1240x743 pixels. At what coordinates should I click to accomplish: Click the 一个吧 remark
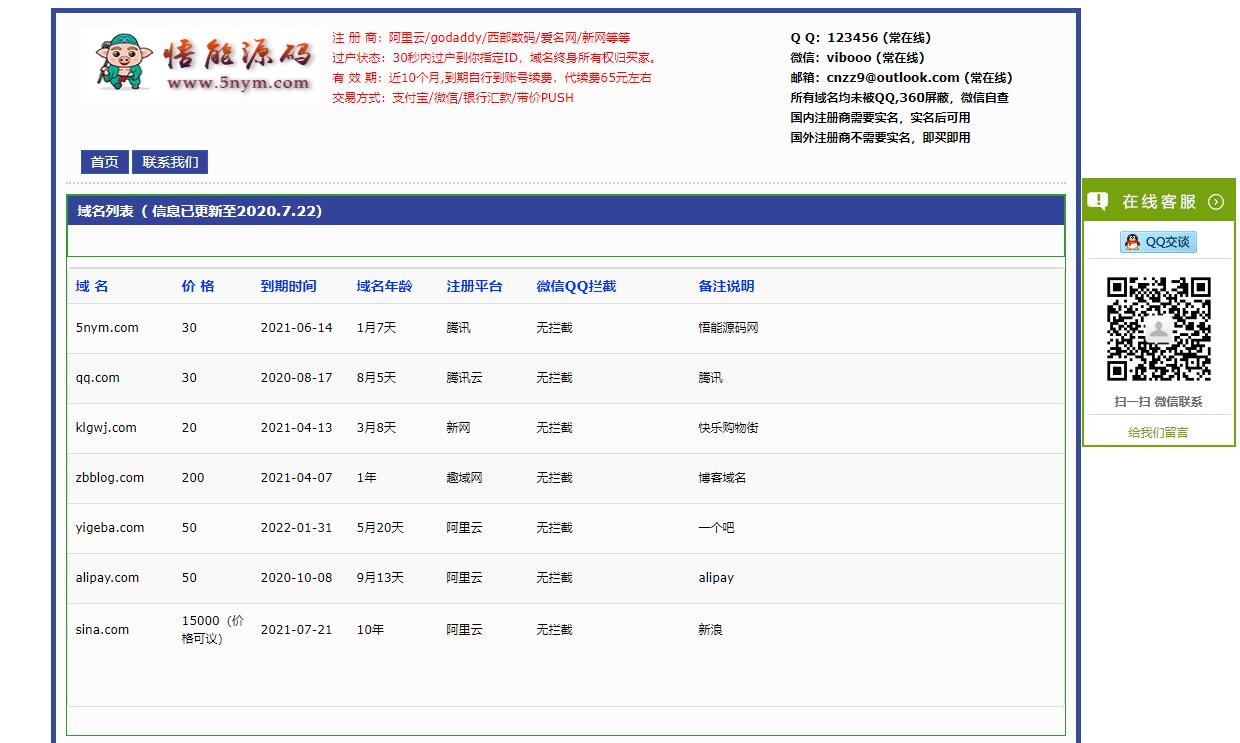tap(716, 528)
